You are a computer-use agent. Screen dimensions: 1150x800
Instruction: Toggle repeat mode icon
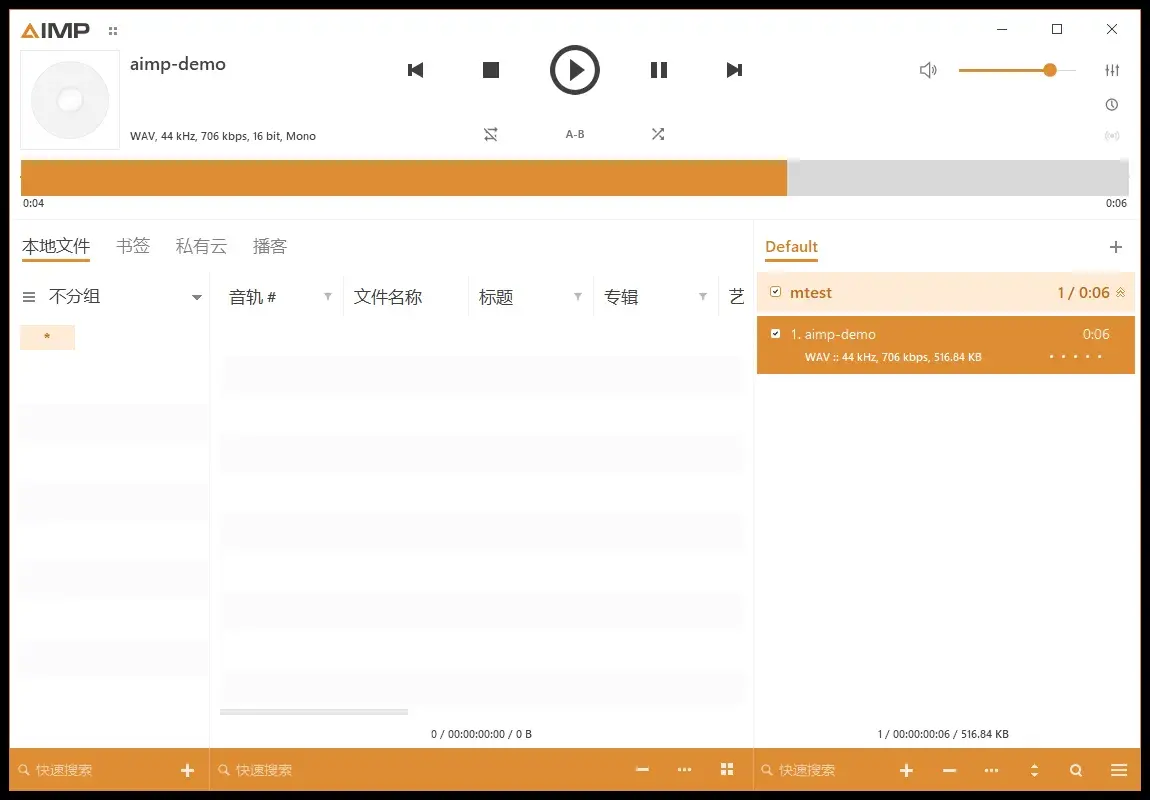(x=491, y=134)
